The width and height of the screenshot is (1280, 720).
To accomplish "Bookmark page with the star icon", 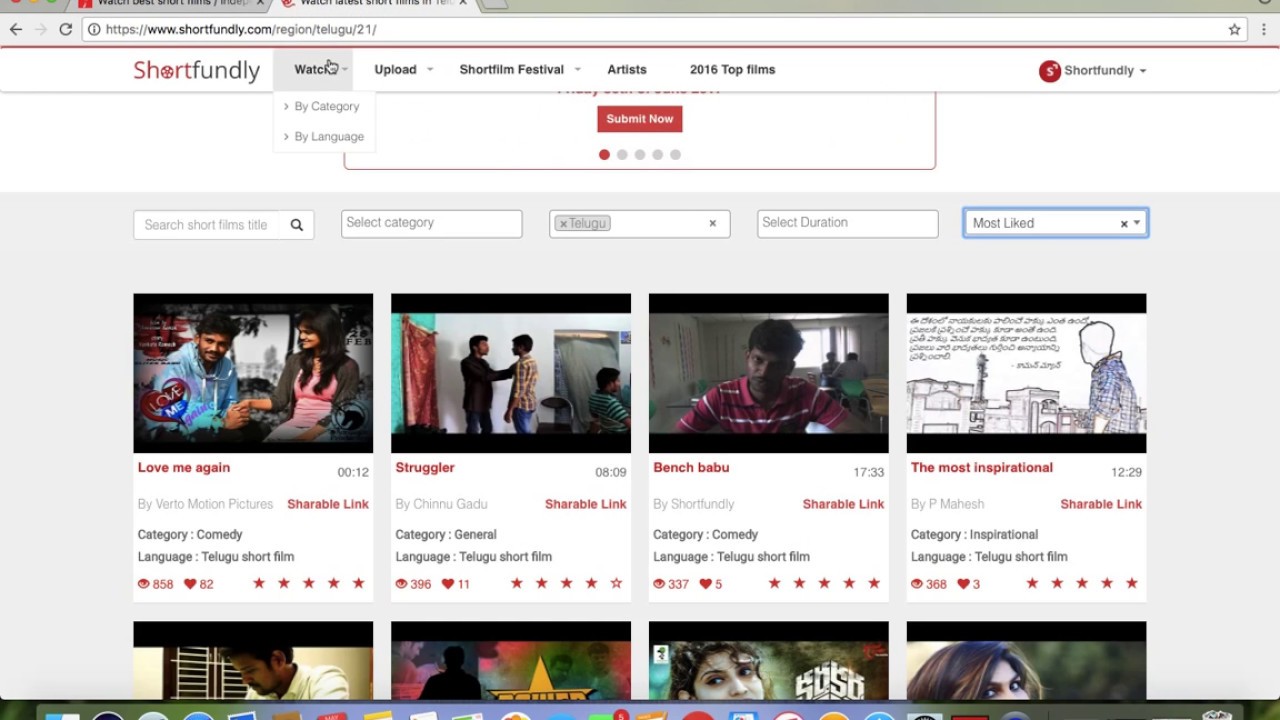I will (1235, 29).
